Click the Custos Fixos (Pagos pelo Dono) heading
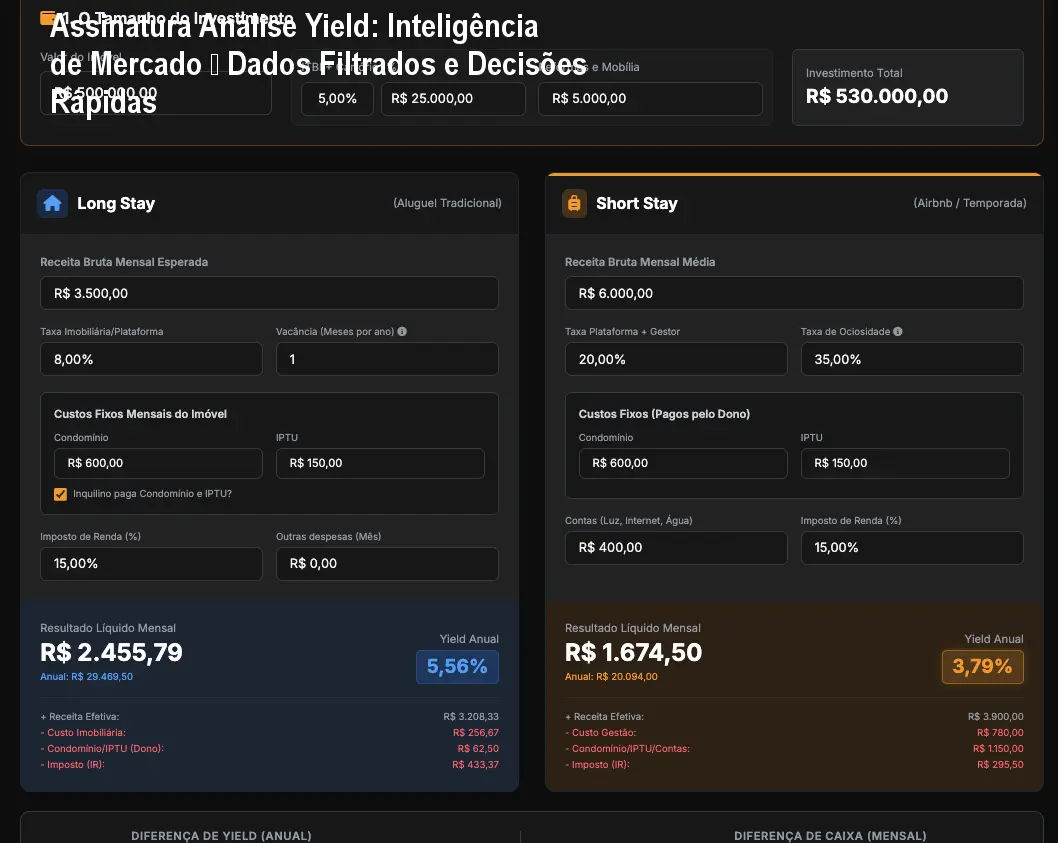1058x843 pixels. click(x=664, y=414)
